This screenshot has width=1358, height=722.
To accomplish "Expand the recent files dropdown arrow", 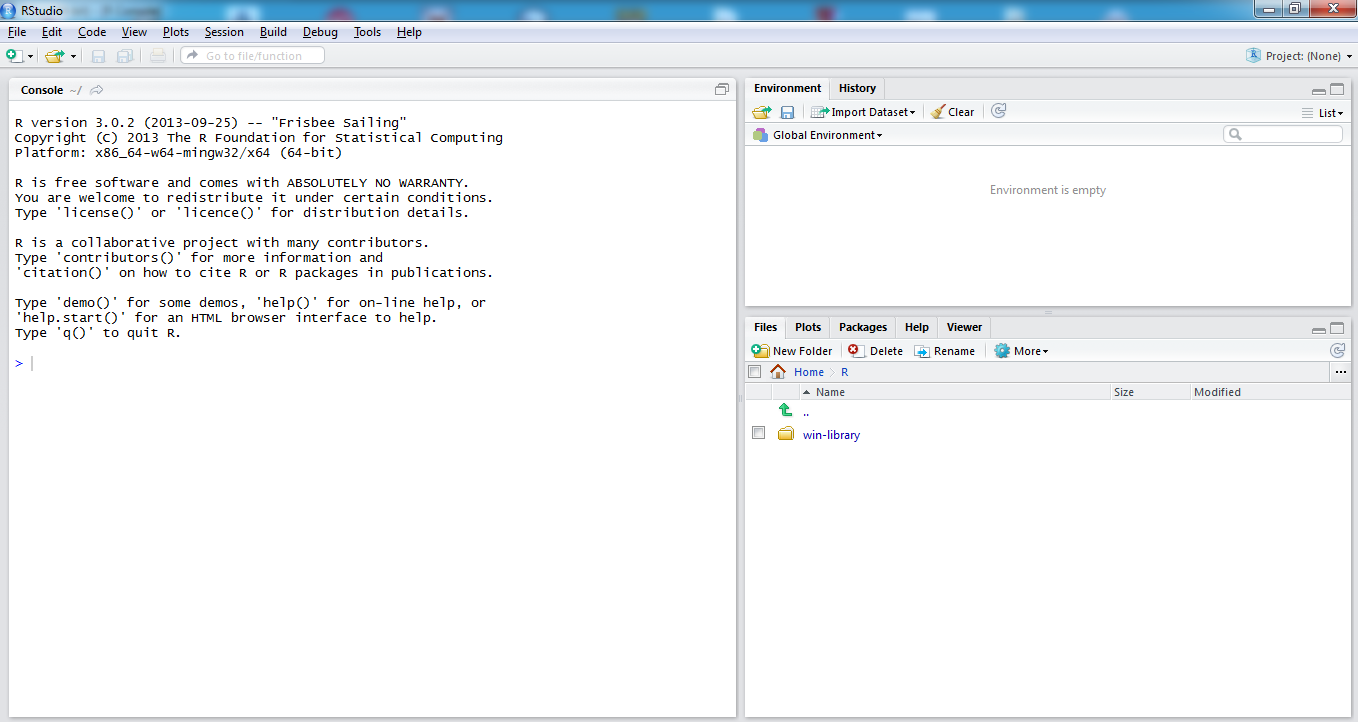I will [73, 57].
